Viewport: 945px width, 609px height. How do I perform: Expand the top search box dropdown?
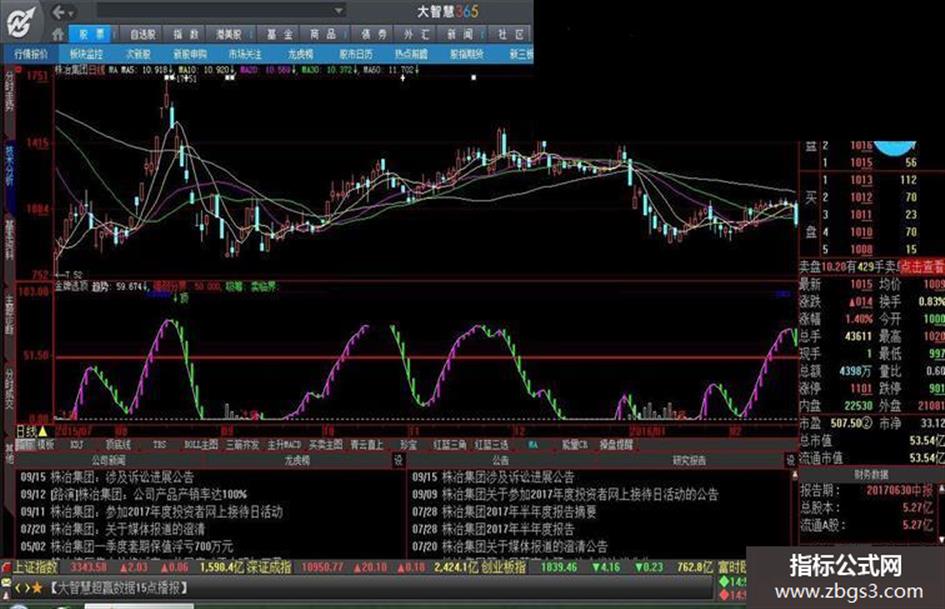coord(339,11)
